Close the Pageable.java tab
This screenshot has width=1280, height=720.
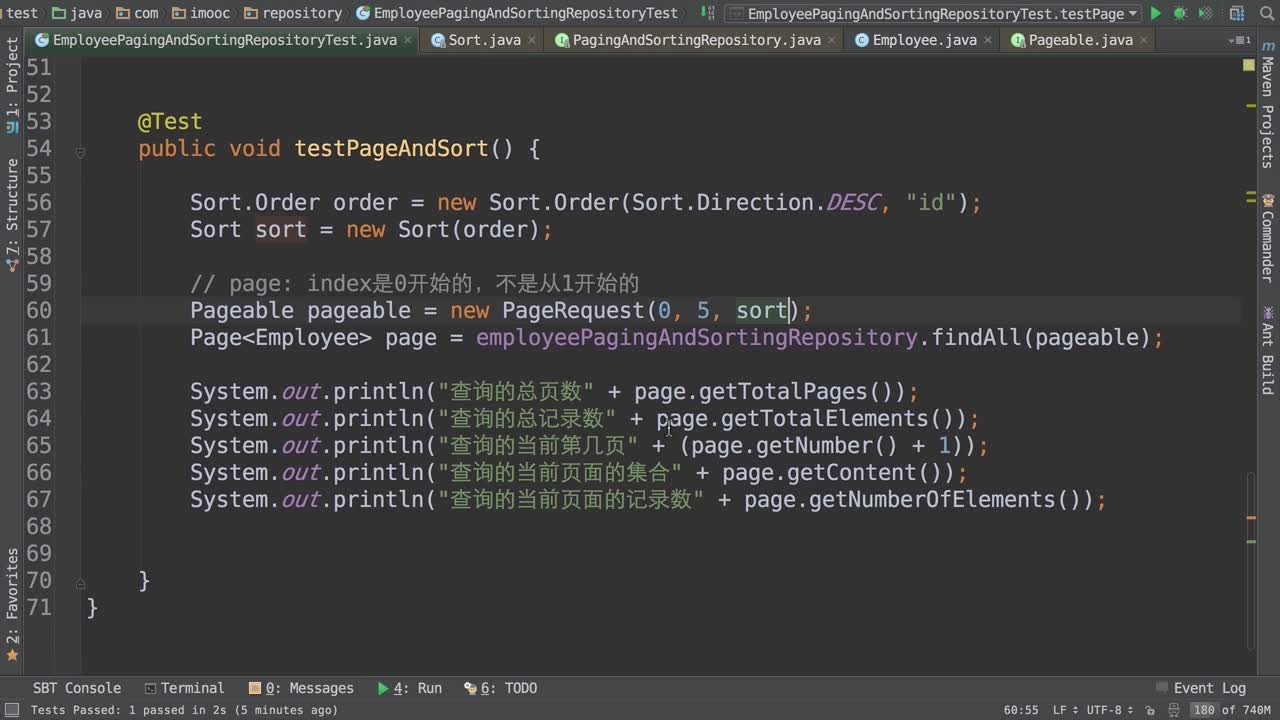click(1144, 40)
